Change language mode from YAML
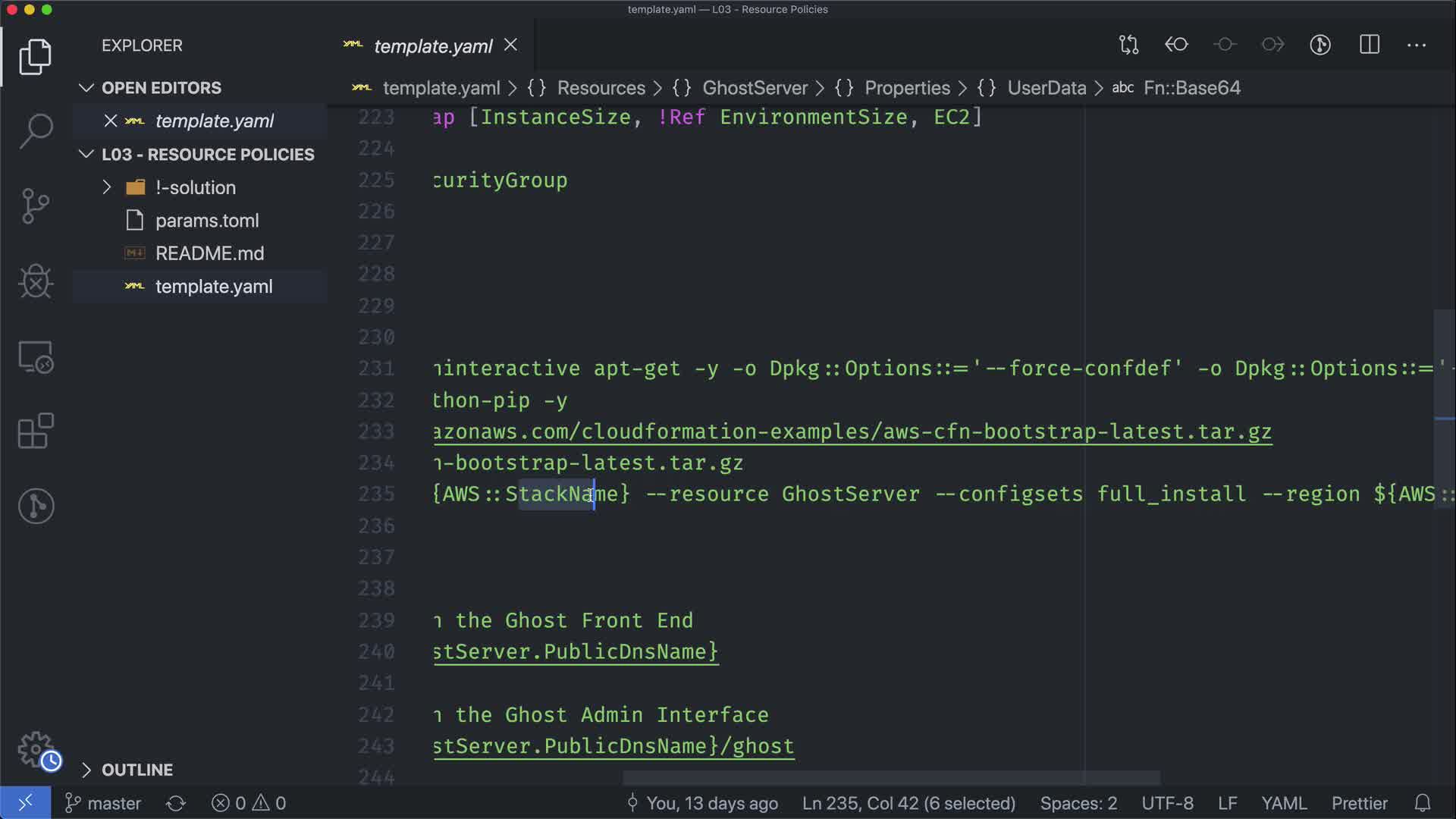This screenshot has width=1456, height=819. (1283, 803)
